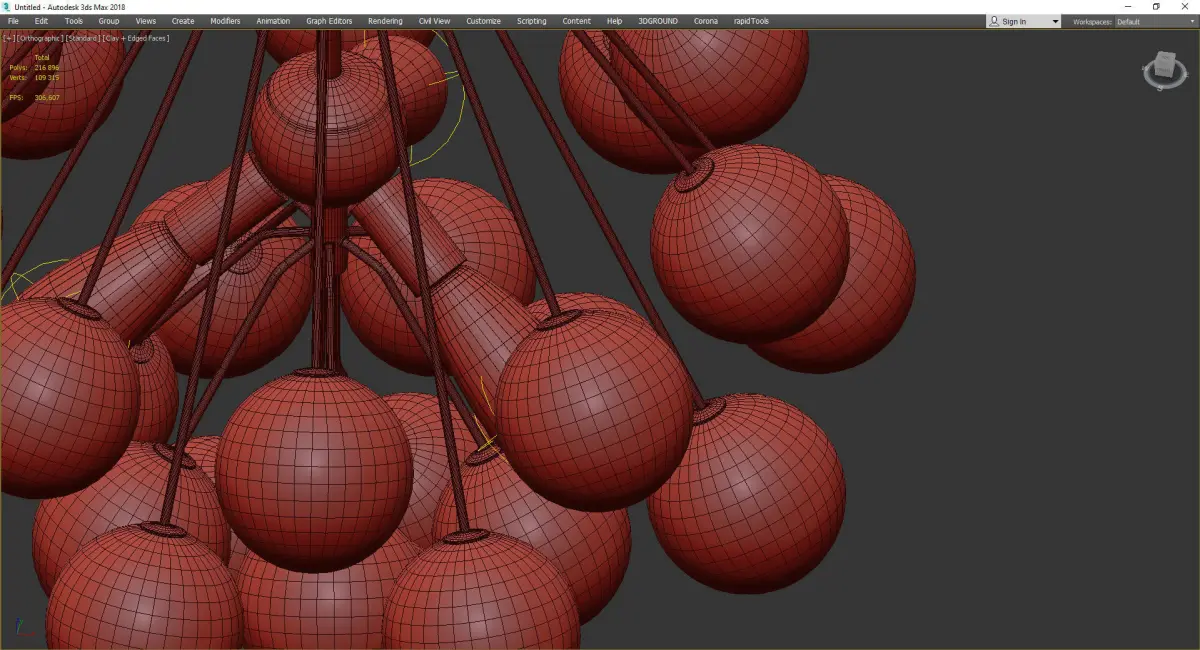Image resolution: width=1200 pixels, height=650 pixels.
Task: Open the Civil View menu
Action: click(434, 21)
